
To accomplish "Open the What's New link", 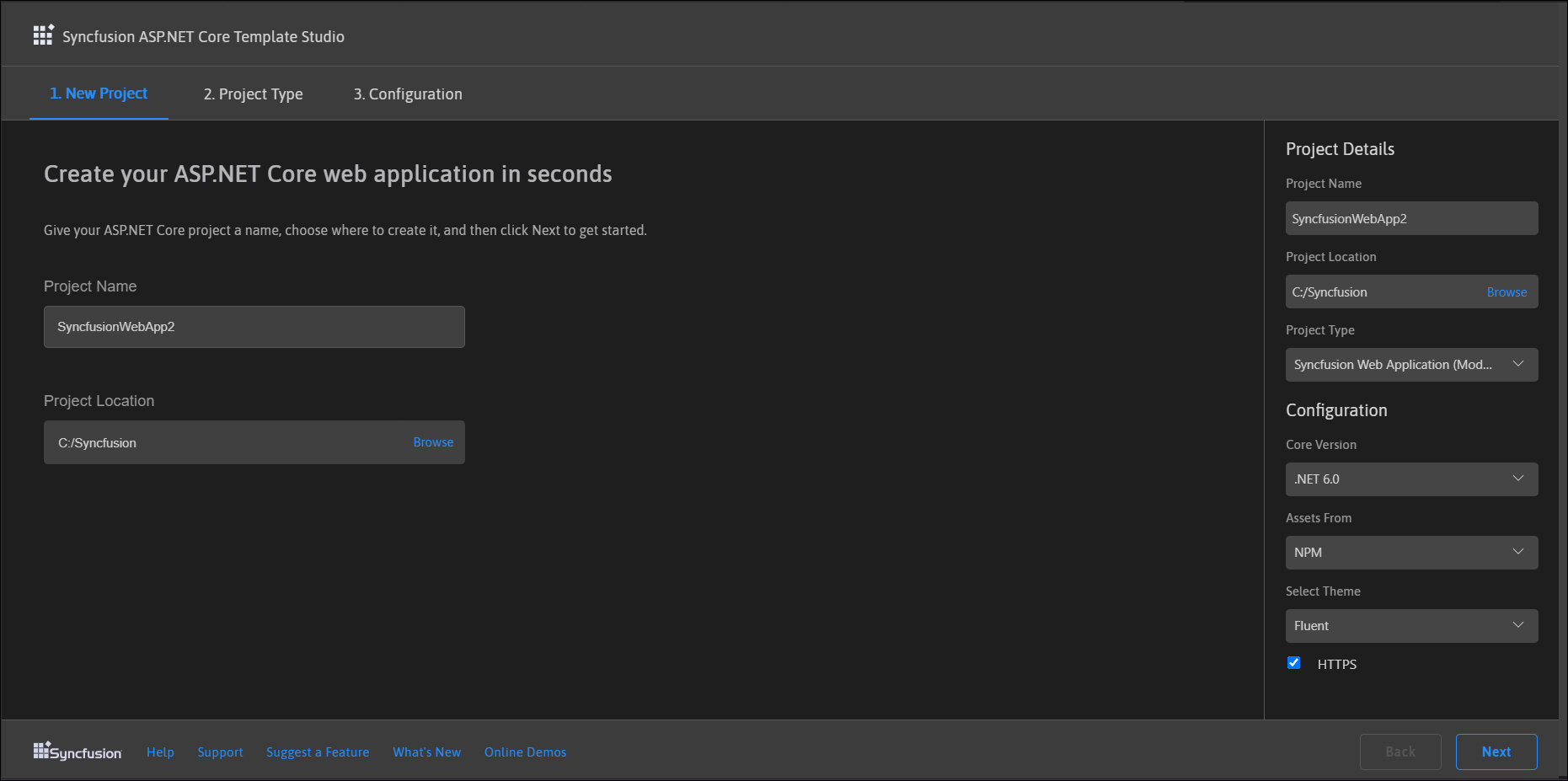I will point(426,752).
